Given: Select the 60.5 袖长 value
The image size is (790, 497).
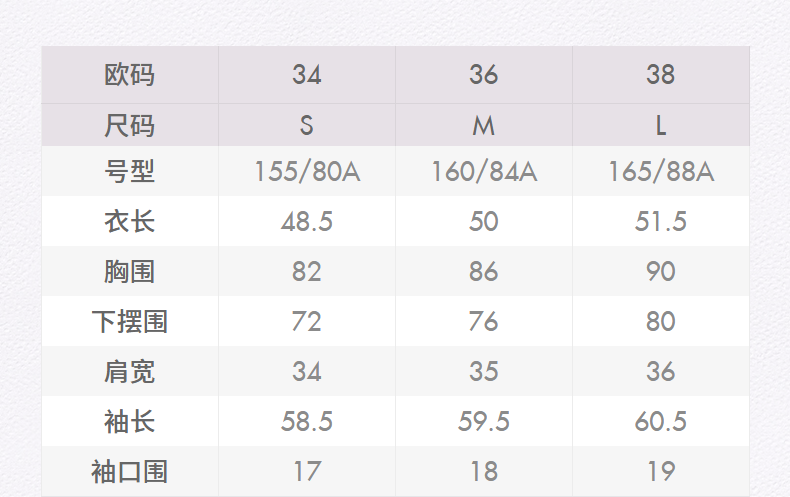Looking at the screenshot, I should [661, 421].
